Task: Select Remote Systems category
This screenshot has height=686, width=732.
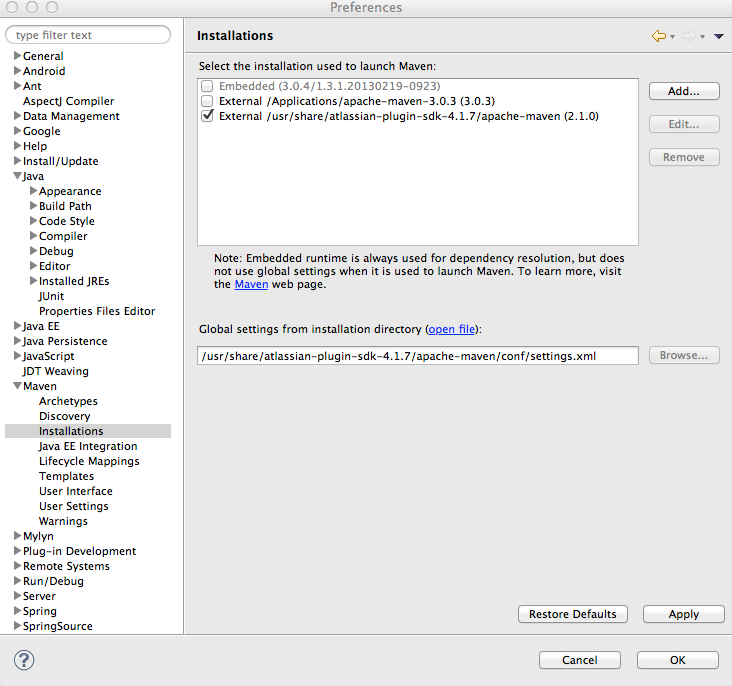Action: [x=66, y=566]
